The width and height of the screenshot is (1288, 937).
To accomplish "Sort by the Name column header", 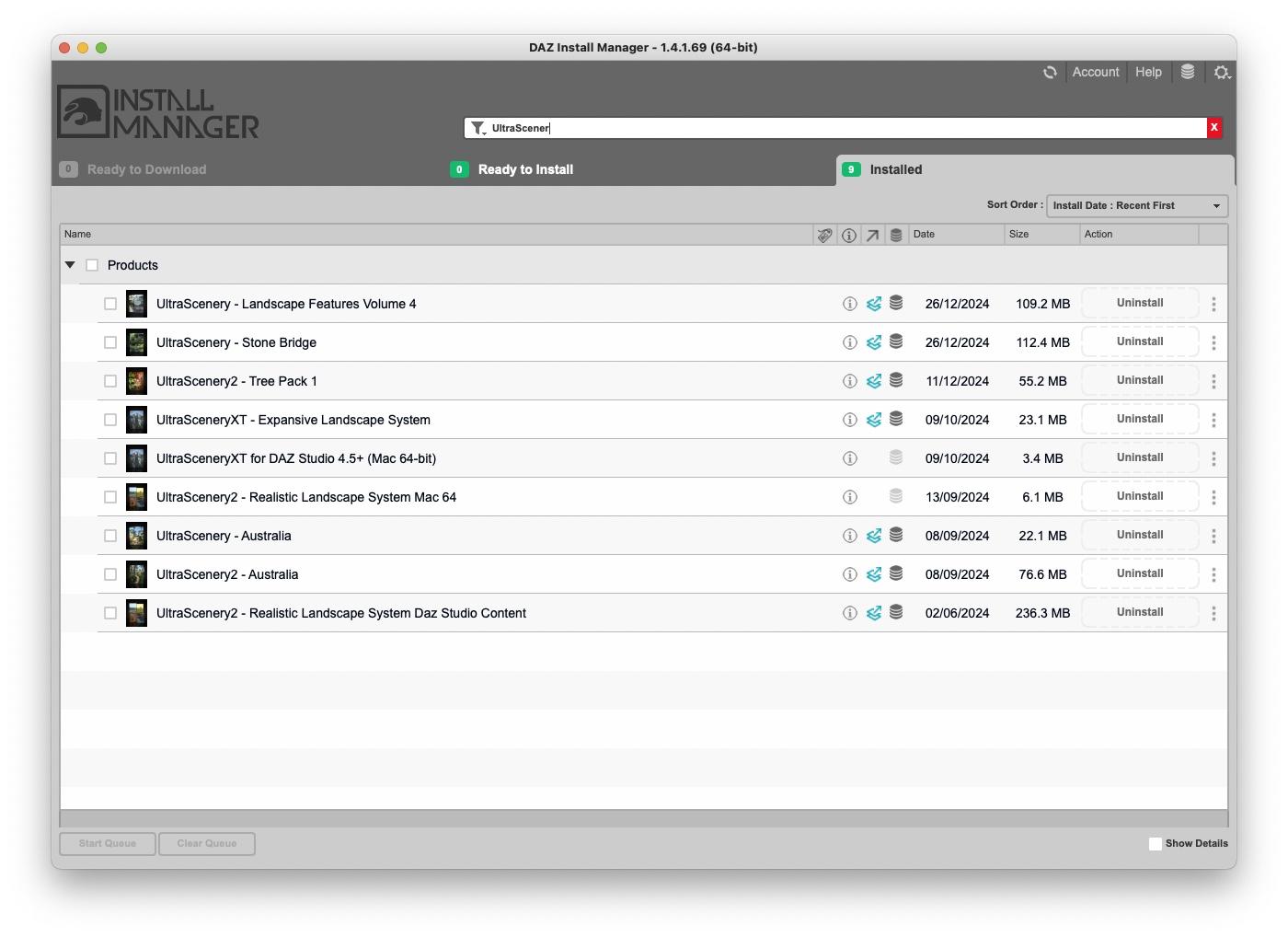I will pyautogui.click(x=437, y=235).
